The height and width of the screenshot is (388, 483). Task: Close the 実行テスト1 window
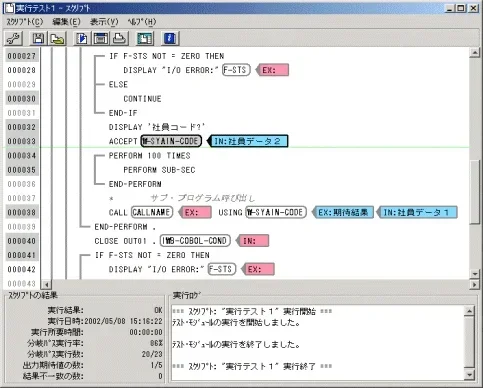[473, 8]
